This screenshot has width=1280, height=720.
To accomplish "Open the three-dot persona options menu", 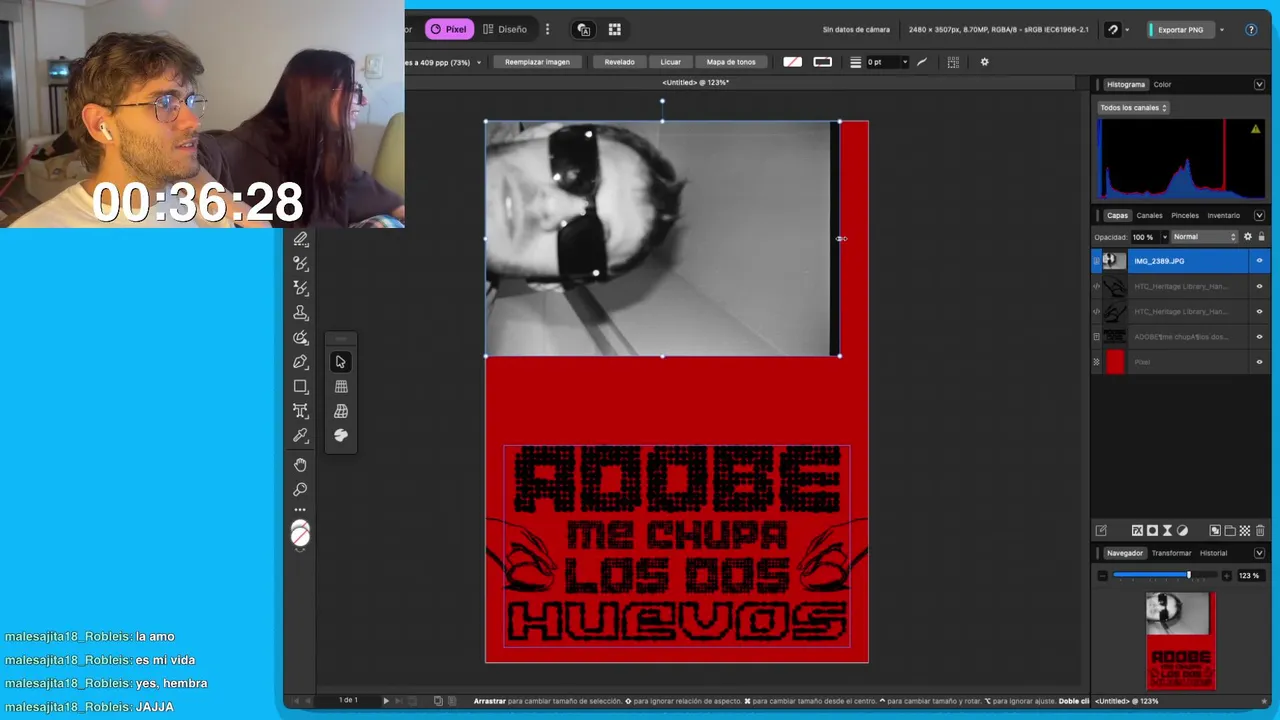I will coord(547,29).
